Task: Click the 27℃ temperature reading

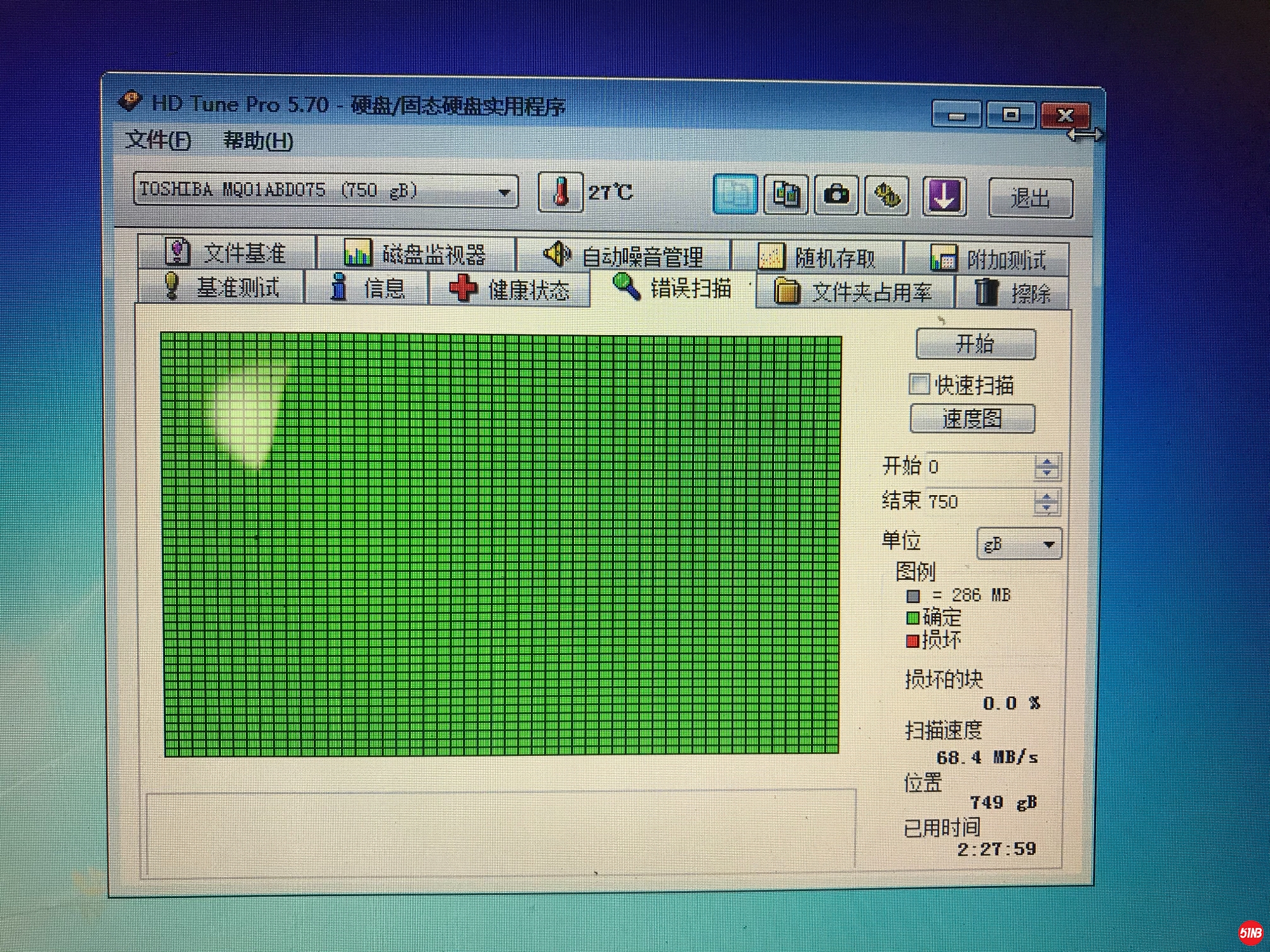Action: [x=610, y=192]
